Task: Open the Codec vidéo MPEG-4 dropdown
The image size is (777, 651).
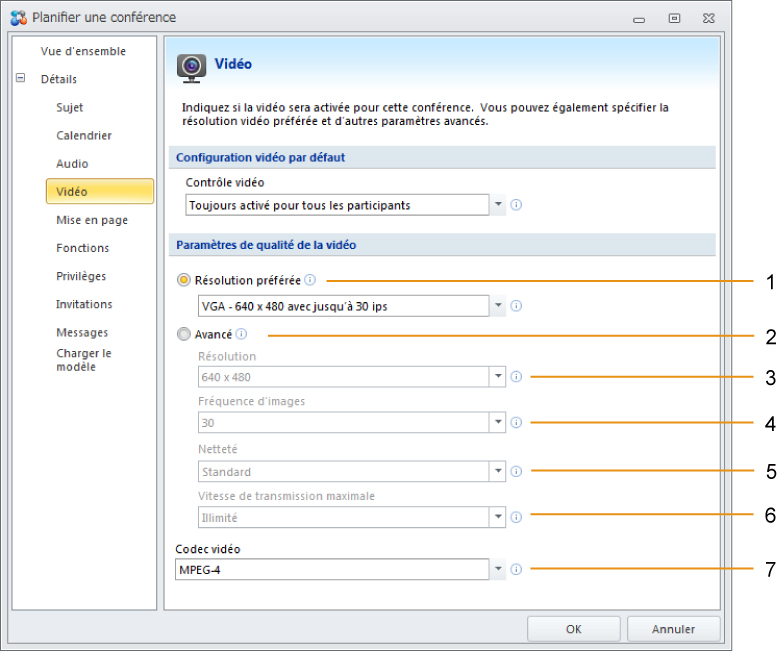Action: pyautogui.click(x=498, y=569)
